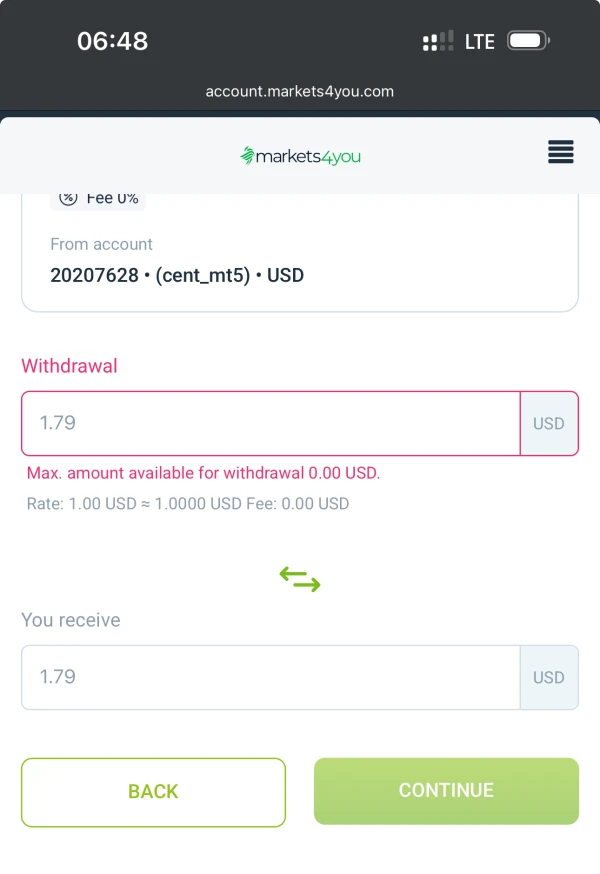Screen dimensions: 600x874
Task: Tap the Rate and Fee info line
Action: click(x=188, y=503)
